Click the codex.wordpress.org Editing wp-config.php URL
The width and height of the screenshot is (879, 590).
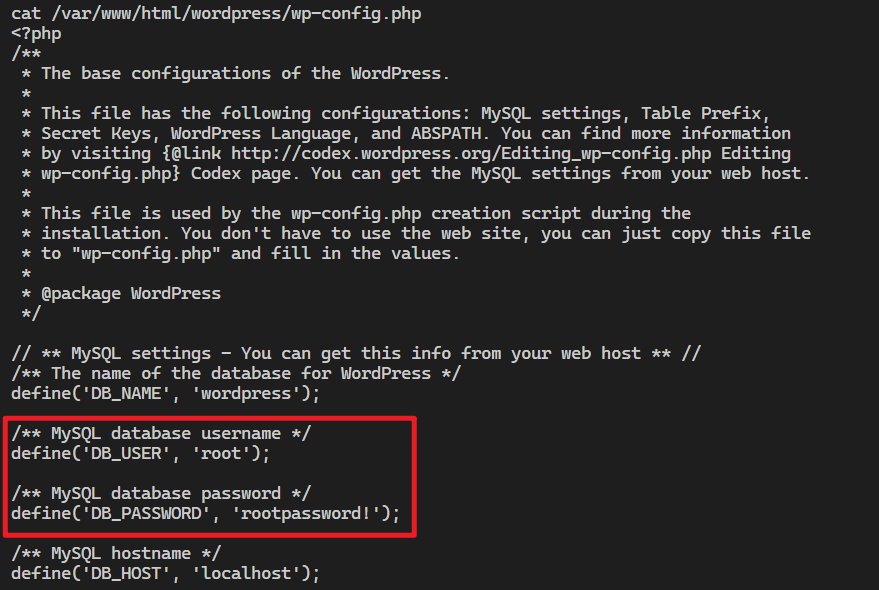pyautogui.click(x=471, y=154)
